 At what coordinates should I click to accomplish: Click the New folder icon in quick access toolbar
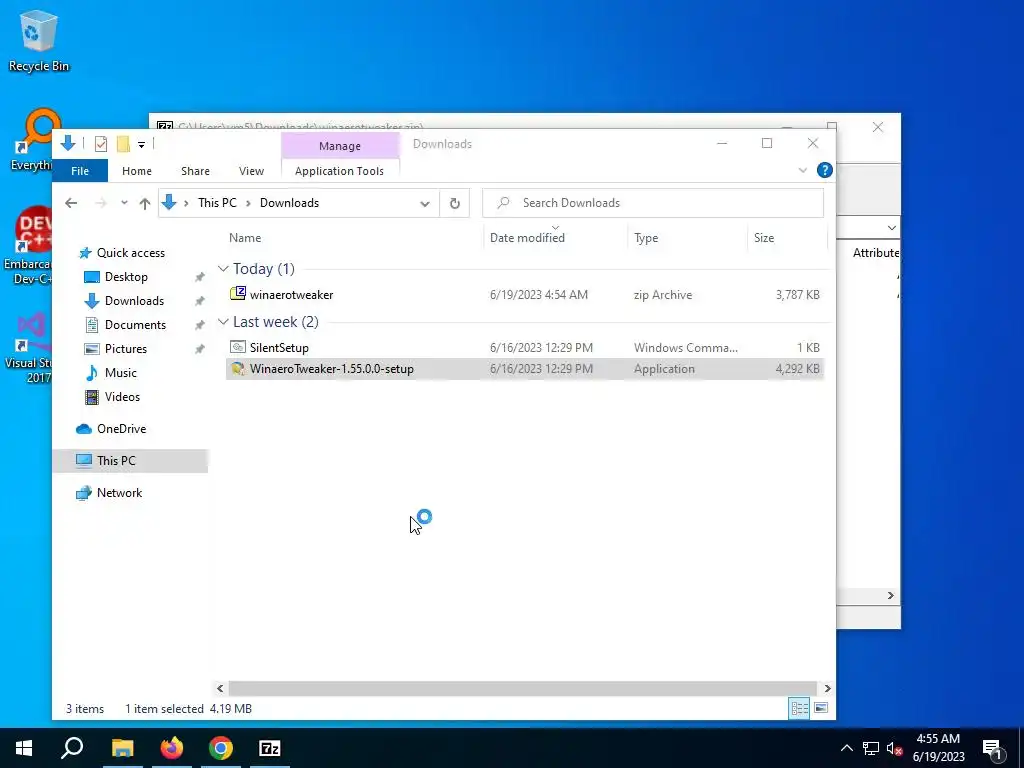(x=123, y=144)
